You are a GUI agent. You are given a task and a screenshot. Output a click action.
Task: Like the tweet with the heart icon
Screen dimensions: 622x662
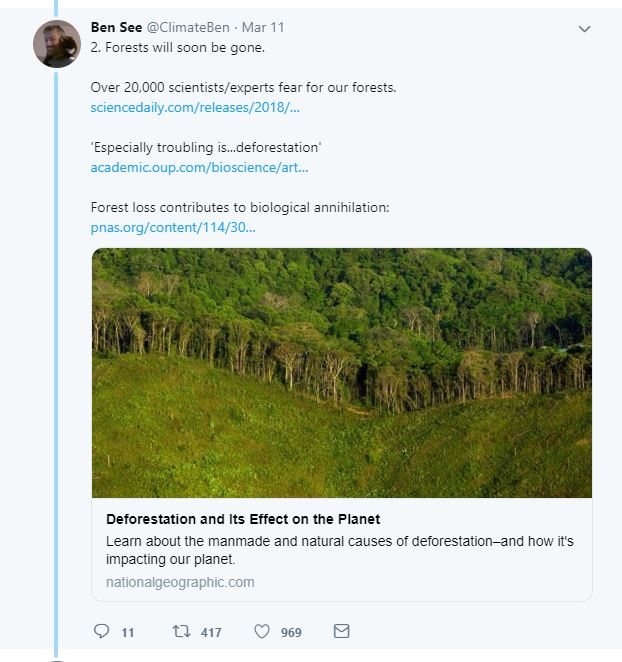tap(262, 631)
